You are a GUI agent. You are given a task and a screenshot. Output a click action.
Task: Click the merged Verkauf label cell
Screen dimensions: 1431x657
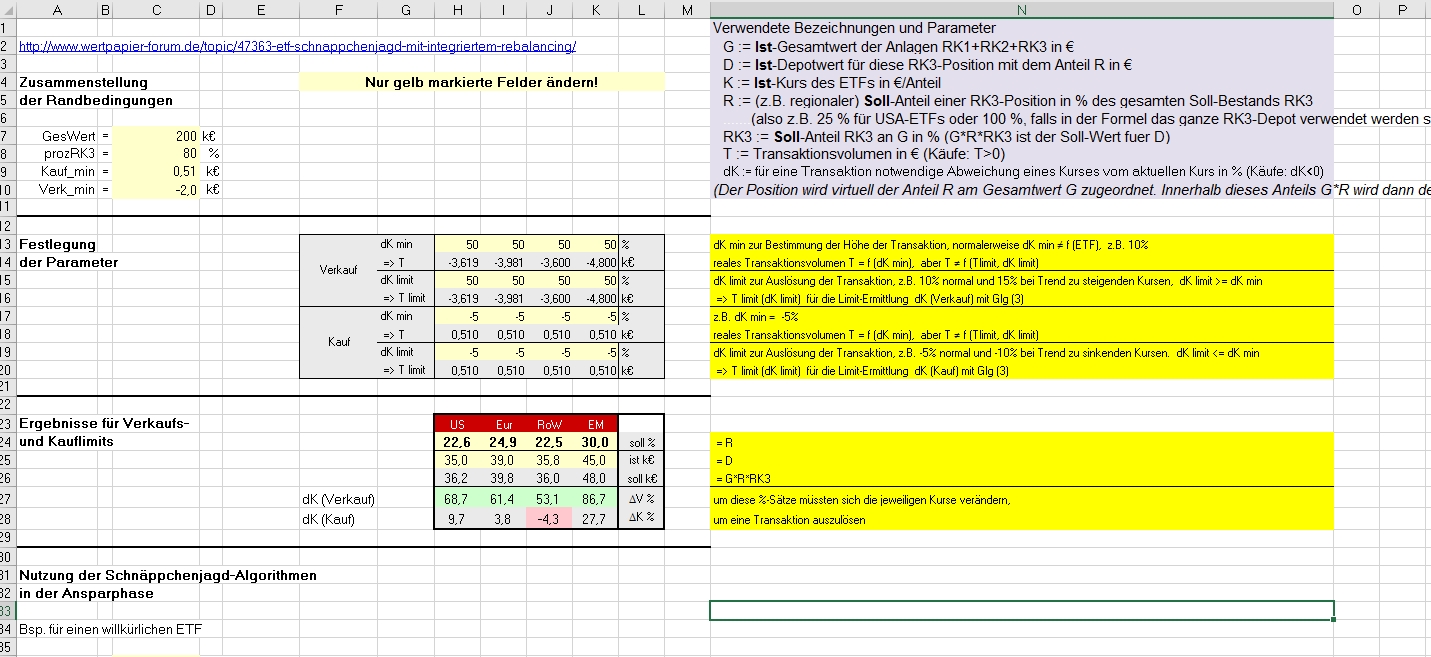pos(336,270)
